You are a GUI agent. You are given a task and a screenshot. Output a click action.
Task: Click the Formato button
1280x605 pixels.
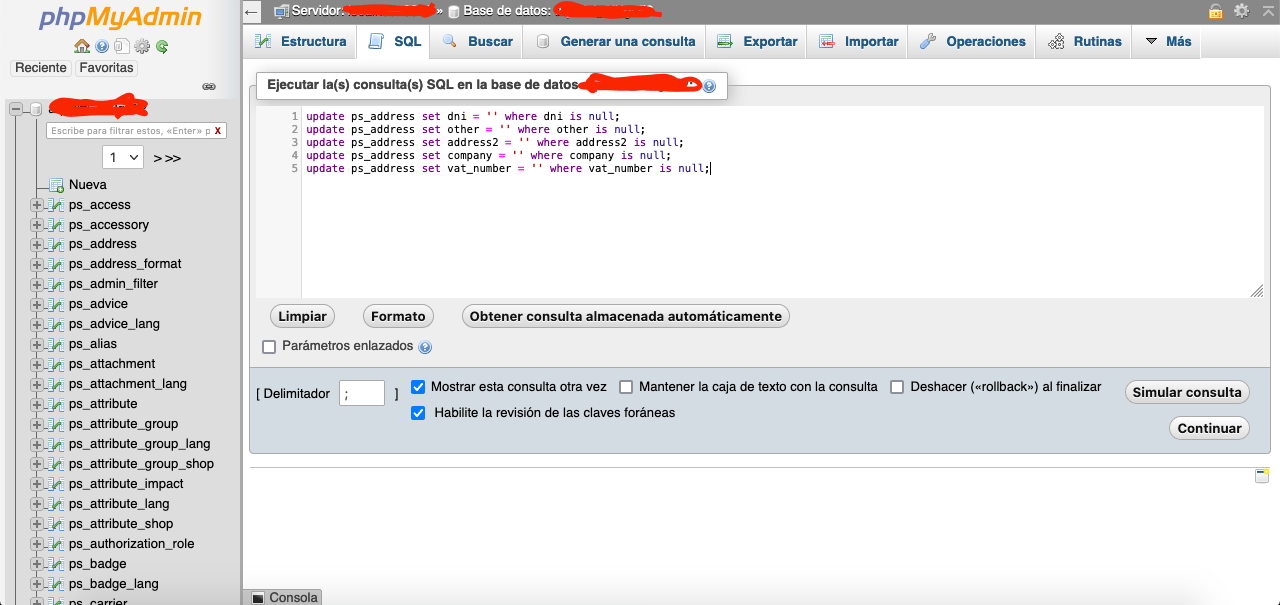398,316
